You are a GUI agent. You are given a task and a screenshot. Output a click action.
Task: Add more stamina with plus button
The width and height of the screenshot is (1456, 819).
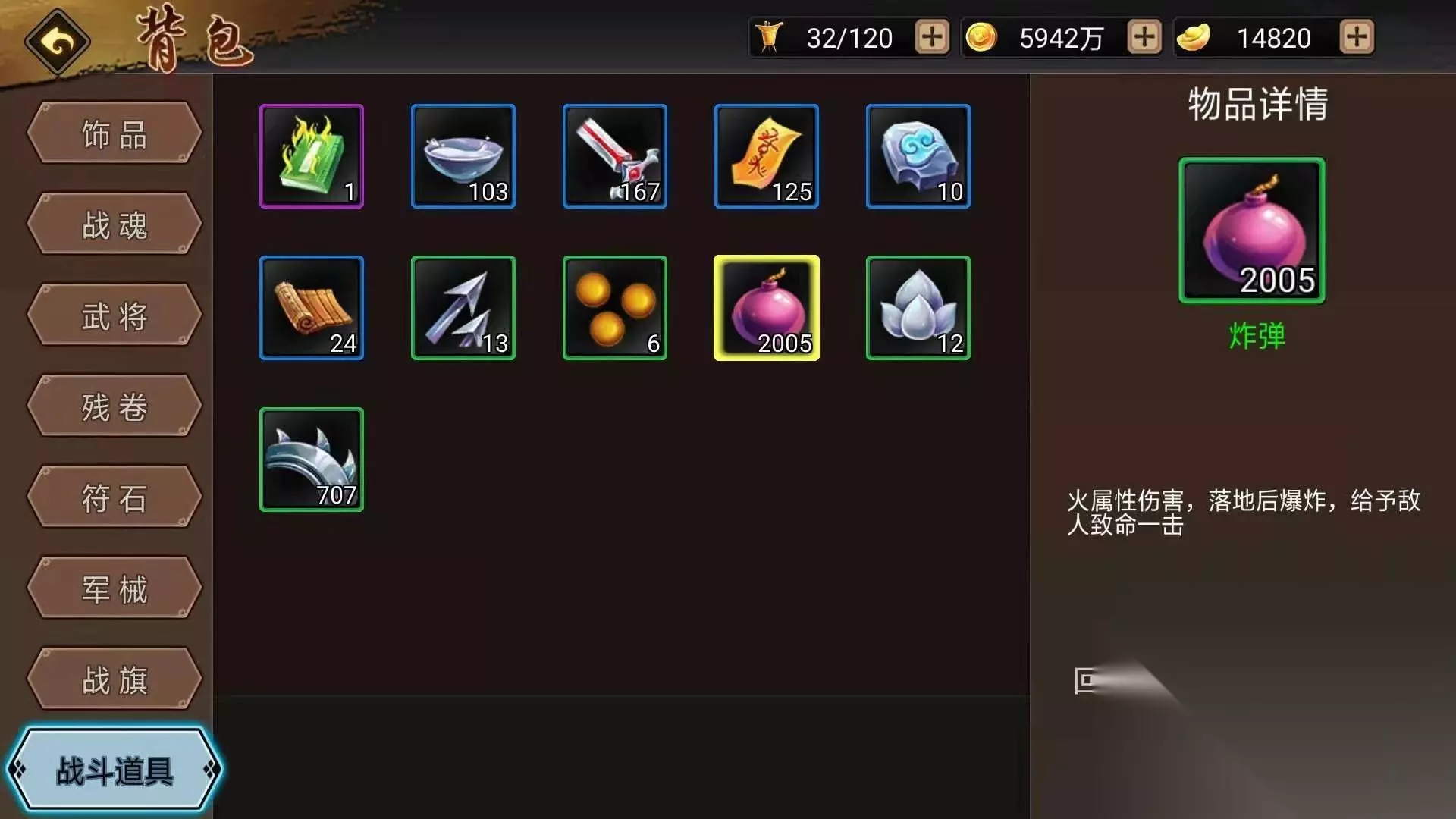(x=932, y=37)
